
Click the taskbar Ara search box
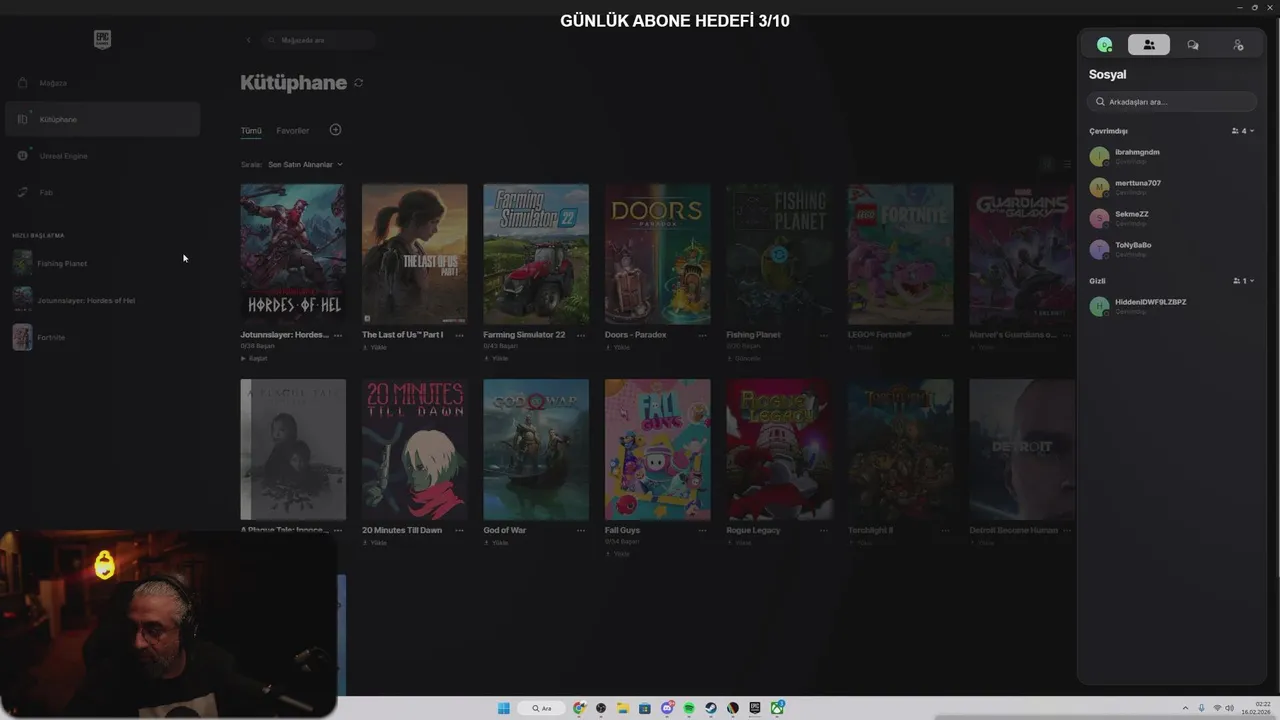[x=542, y=708]
